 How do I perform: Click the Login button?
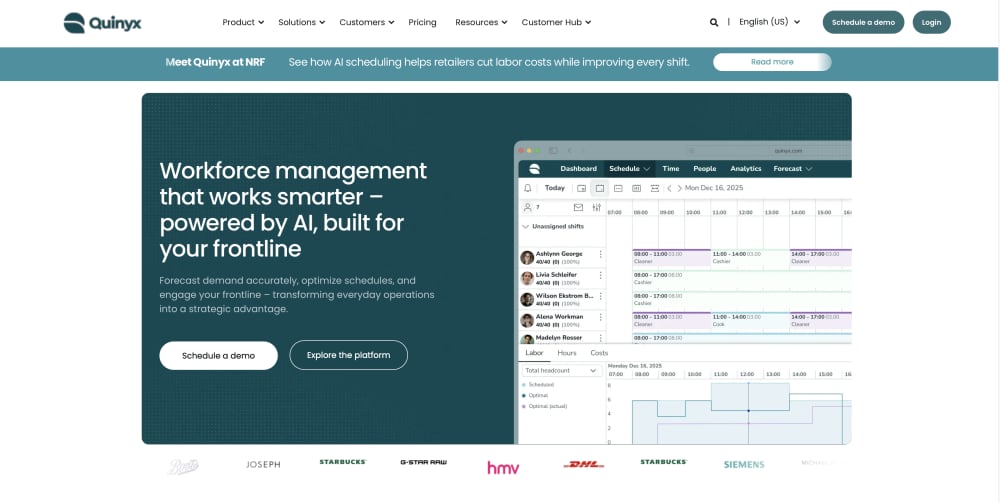[931, 22]
